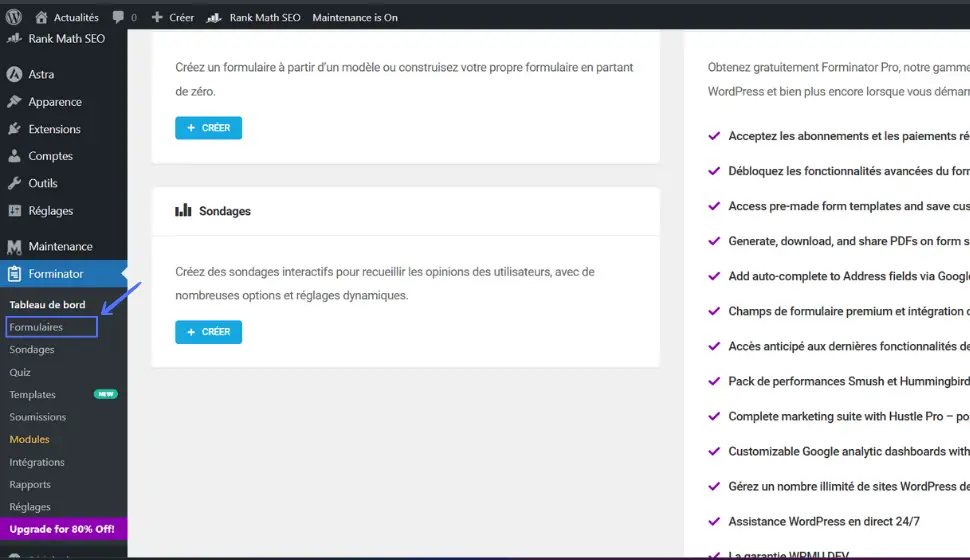Click 'Customizable Google analytic dashboards' line
The image size is (970, 560).
[x=849, y=452]
